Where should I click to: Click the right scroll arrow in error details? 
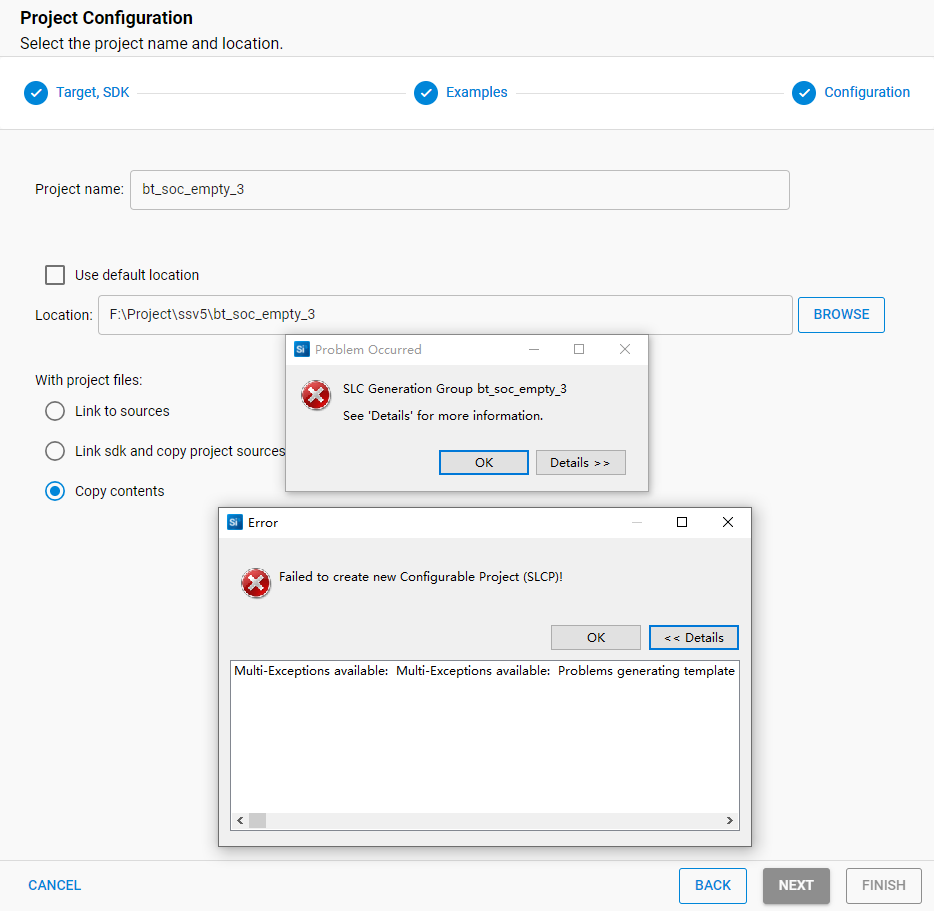(x=730, y=820)
